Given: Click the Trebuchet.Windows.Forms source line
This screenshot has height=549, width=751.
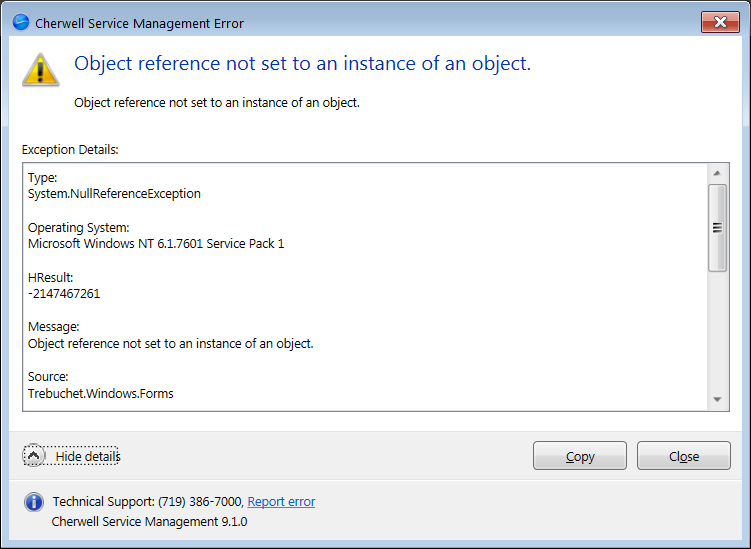Looking at the screenshot, I should pos(101,394).
